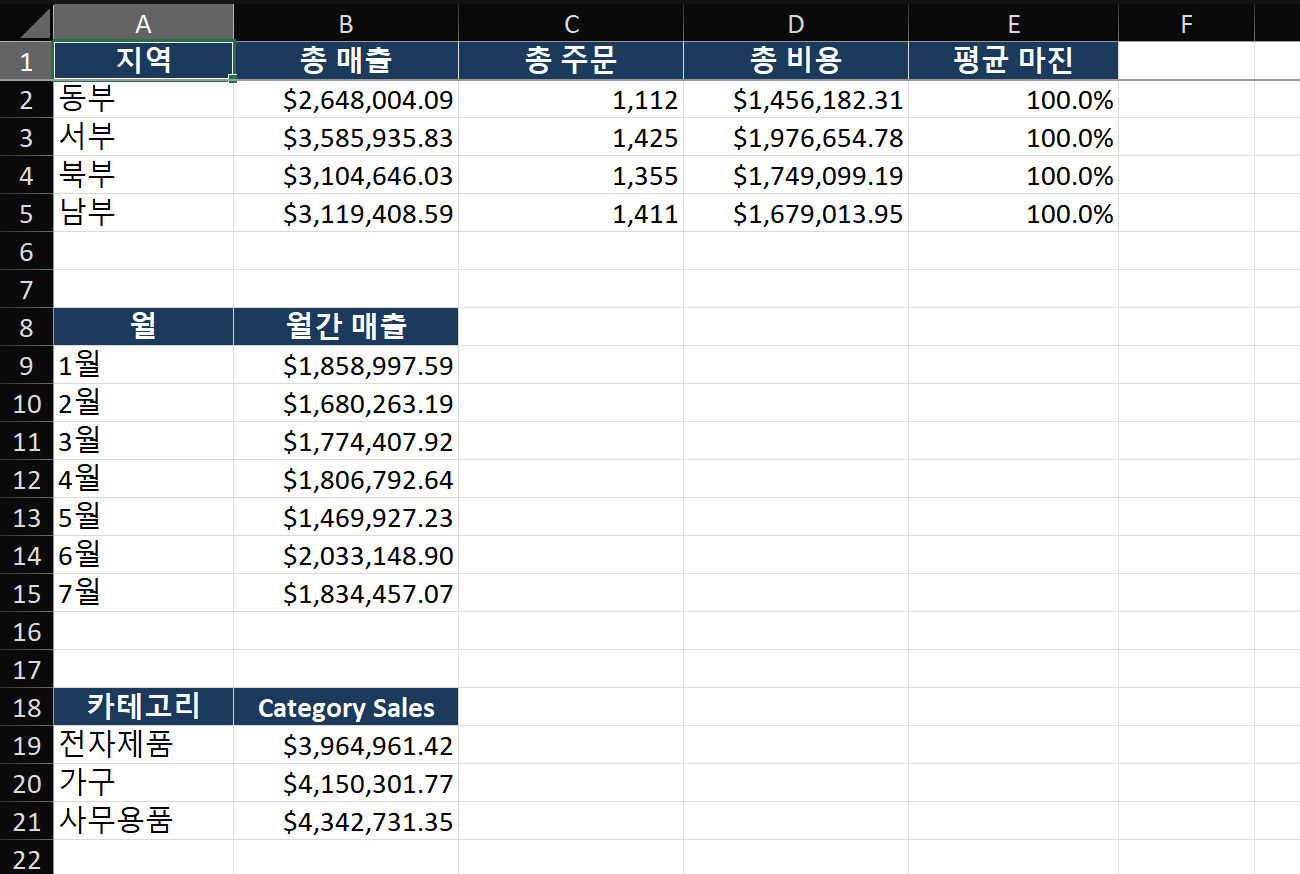Select the 사무용품 category cell
1300x874 pixels.
[143, 821]
